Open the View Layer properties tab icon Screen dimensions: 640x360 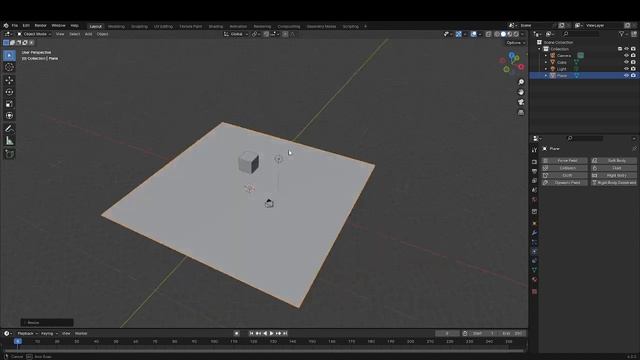click(x=534, y=181)
